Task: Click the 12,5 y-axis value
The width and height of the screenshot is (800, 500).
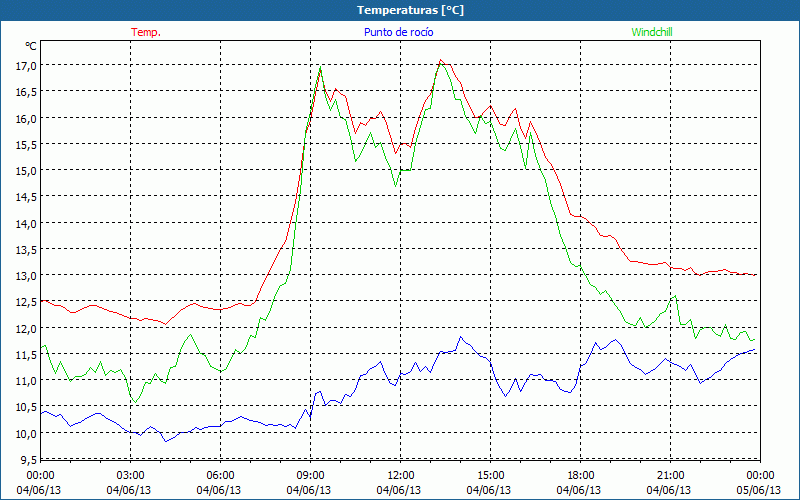Action: 27,302
